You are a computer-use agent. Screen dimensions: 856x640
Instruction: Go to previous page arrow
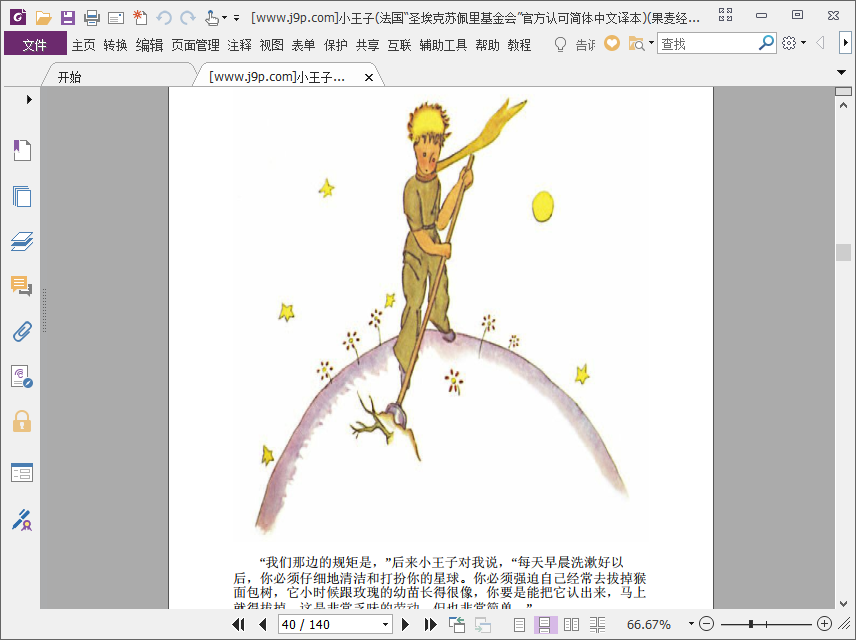click(x=263, y=624)
